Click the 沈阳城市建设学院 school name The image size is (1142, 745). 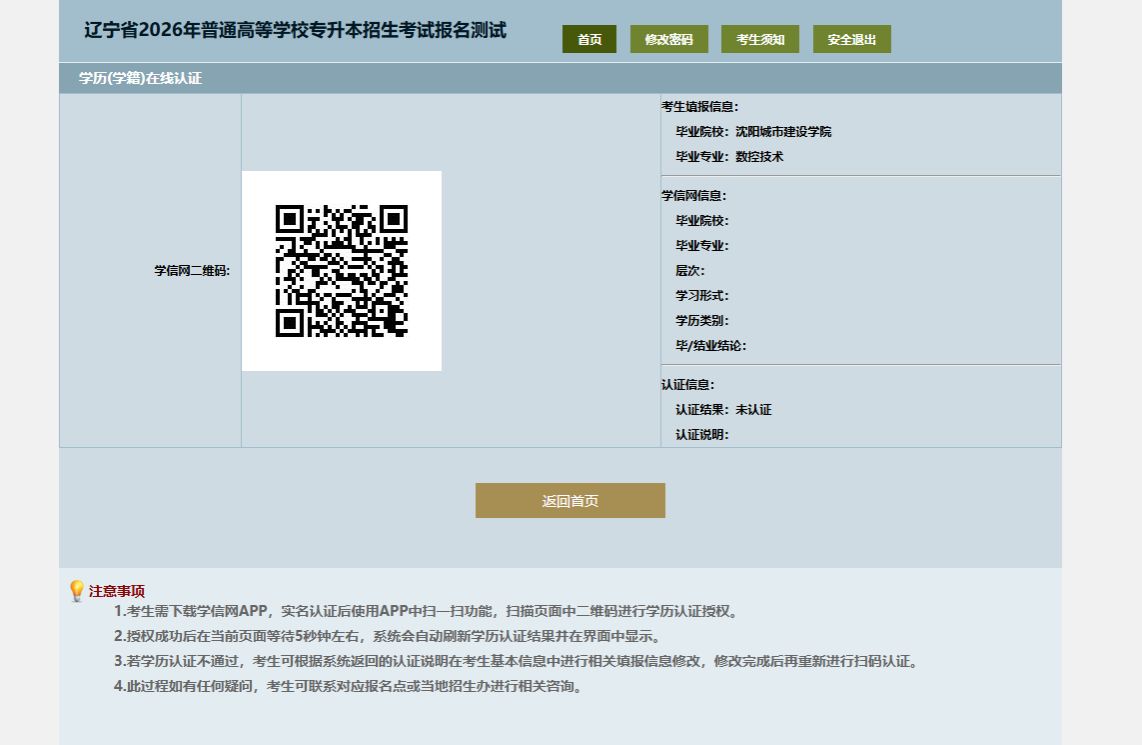pyautogui.click(x=783, y=132)
